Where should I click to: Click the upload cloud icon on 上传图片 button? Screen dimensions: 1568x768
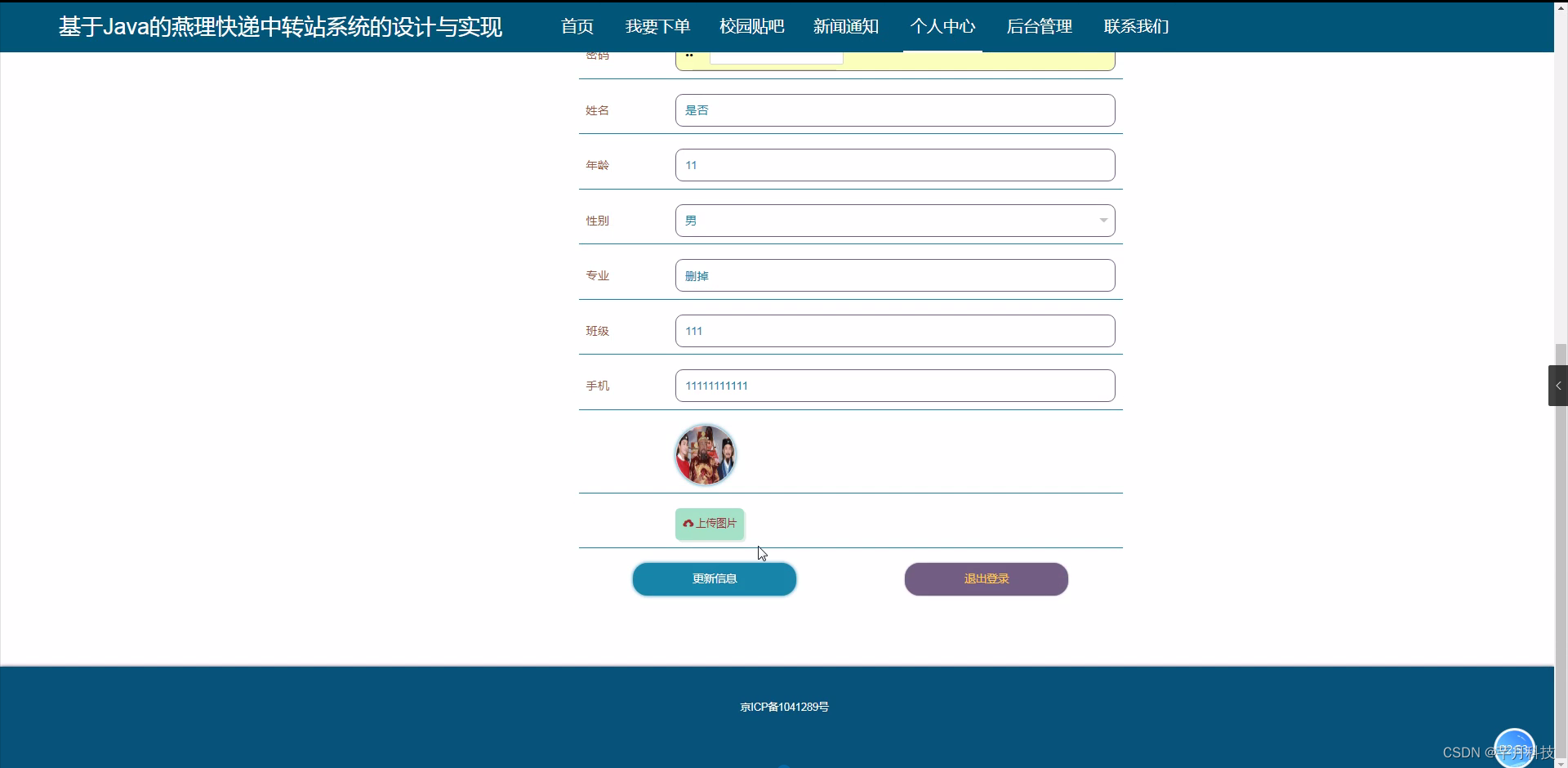[690, 524]
